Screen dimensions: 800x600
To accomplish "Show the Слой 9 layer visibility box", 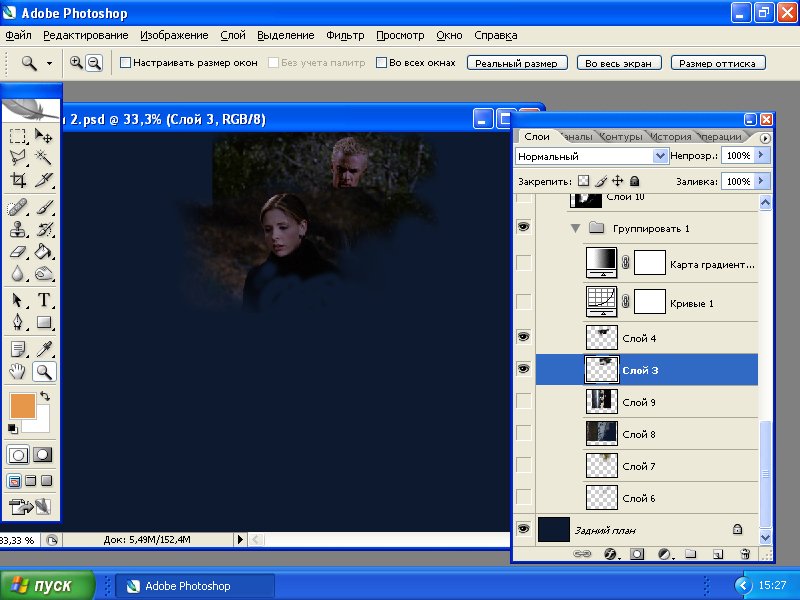I will 523,401.
